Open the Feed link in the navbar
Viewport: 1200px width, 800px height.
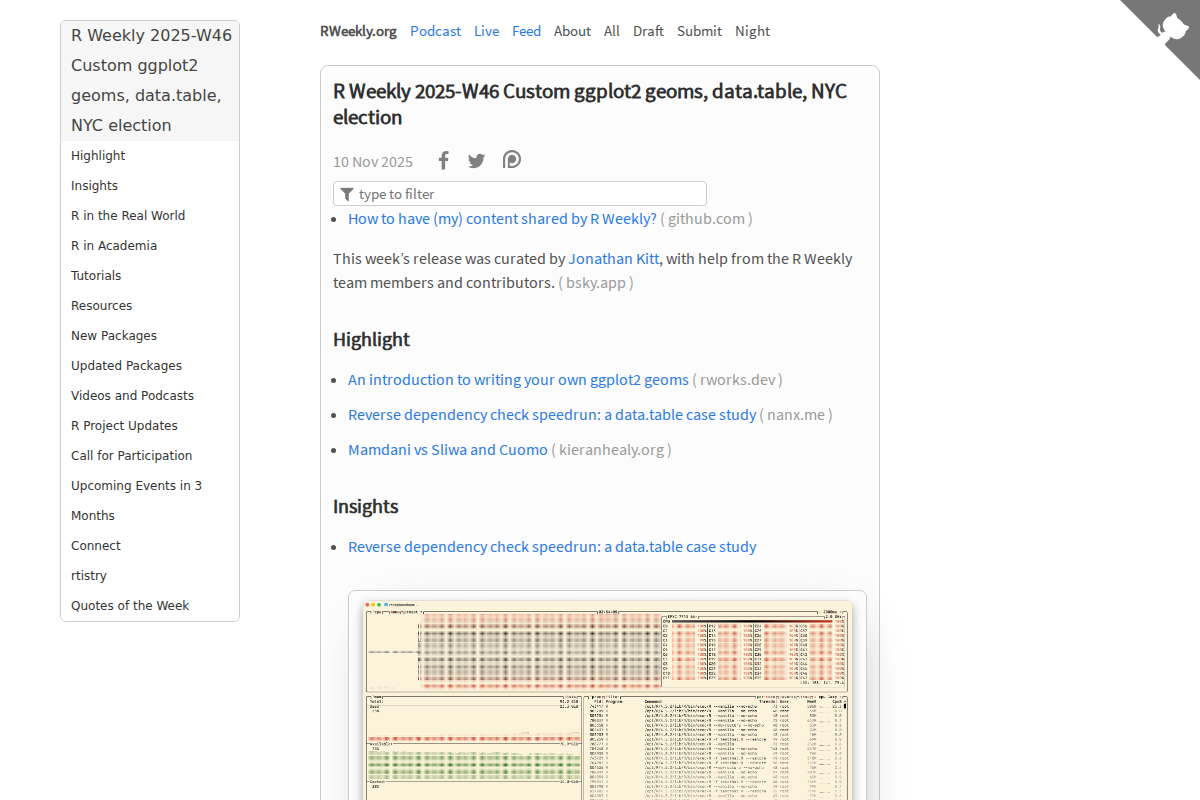click(x=526, y=31)
